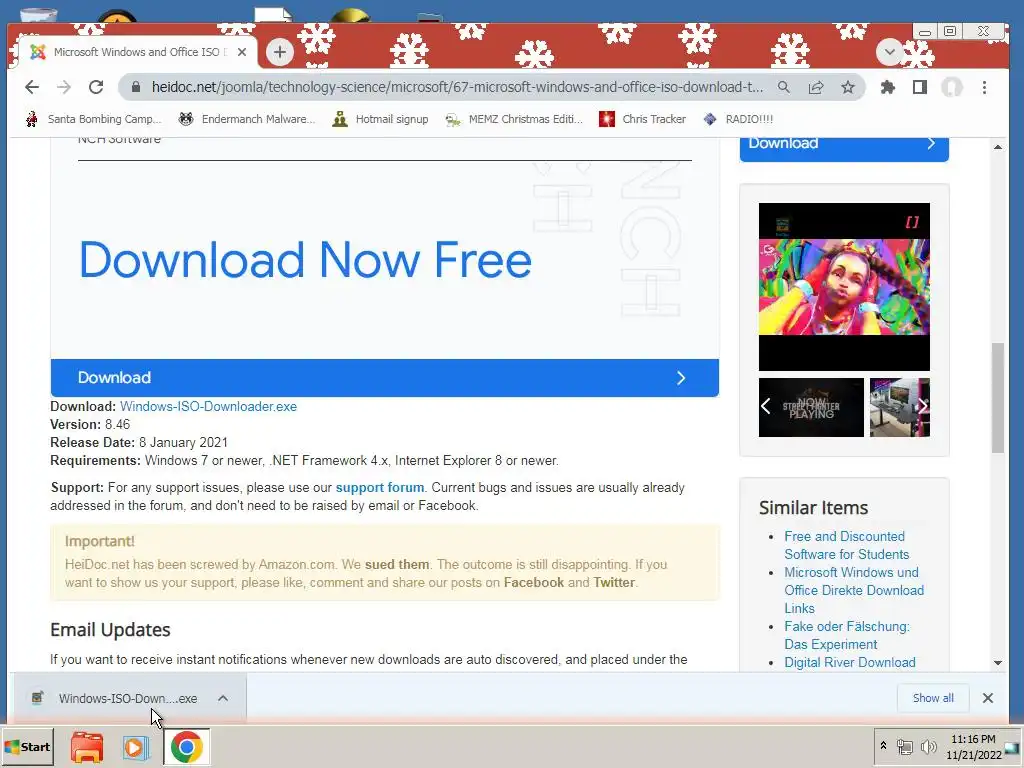Open Hotmail signup bookmark
This screenshot has width=1024, height=768.
coord(380,119)
